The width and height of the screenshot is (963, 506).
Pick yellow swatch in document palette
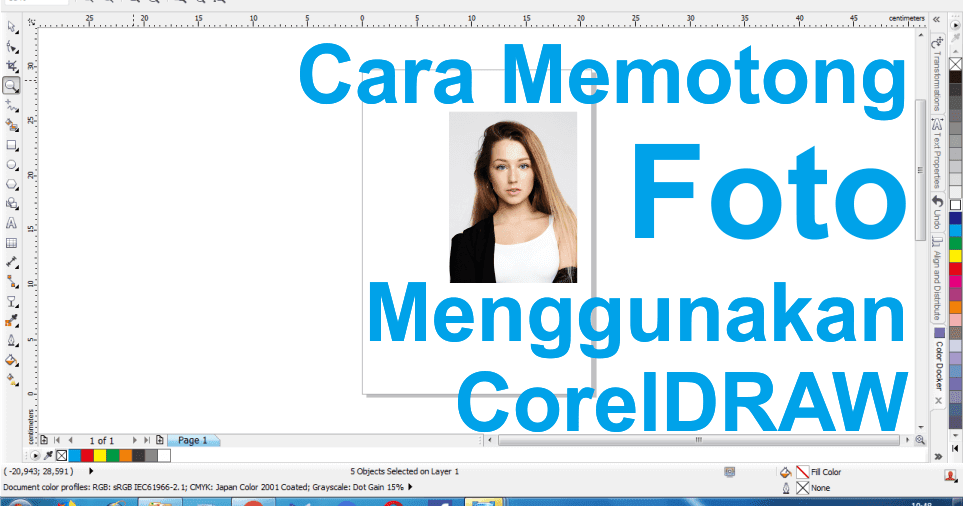[x=100, y=456]
